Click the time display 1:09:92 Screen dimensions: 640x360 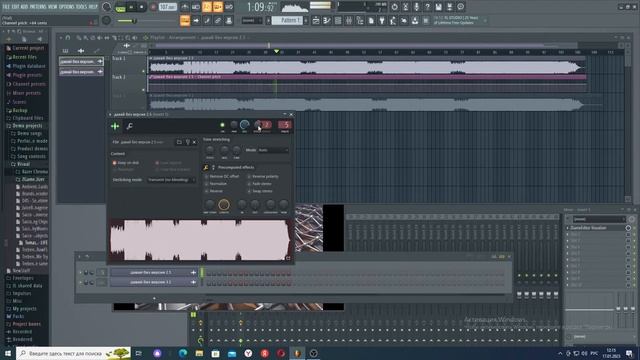pyautogui.click(x=261, y=7)
